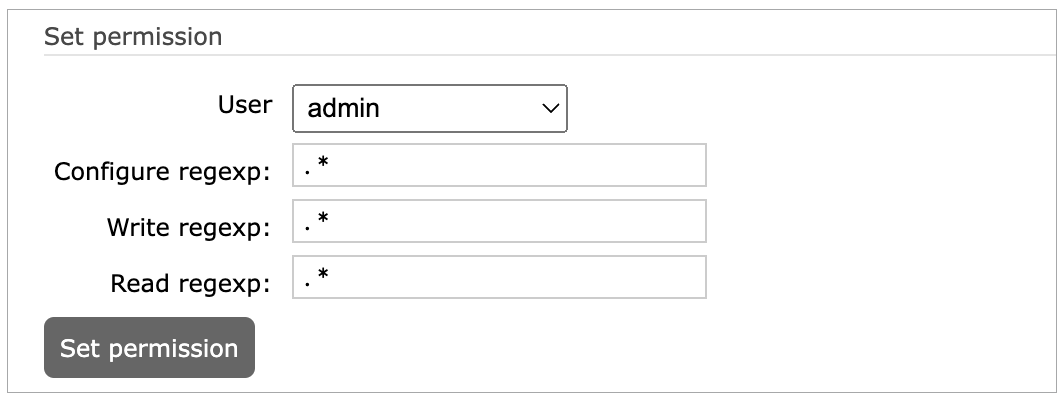The image size is (1063, 401).
Task: Click empty right end of Write regexp field
Action: pos(680,221)
